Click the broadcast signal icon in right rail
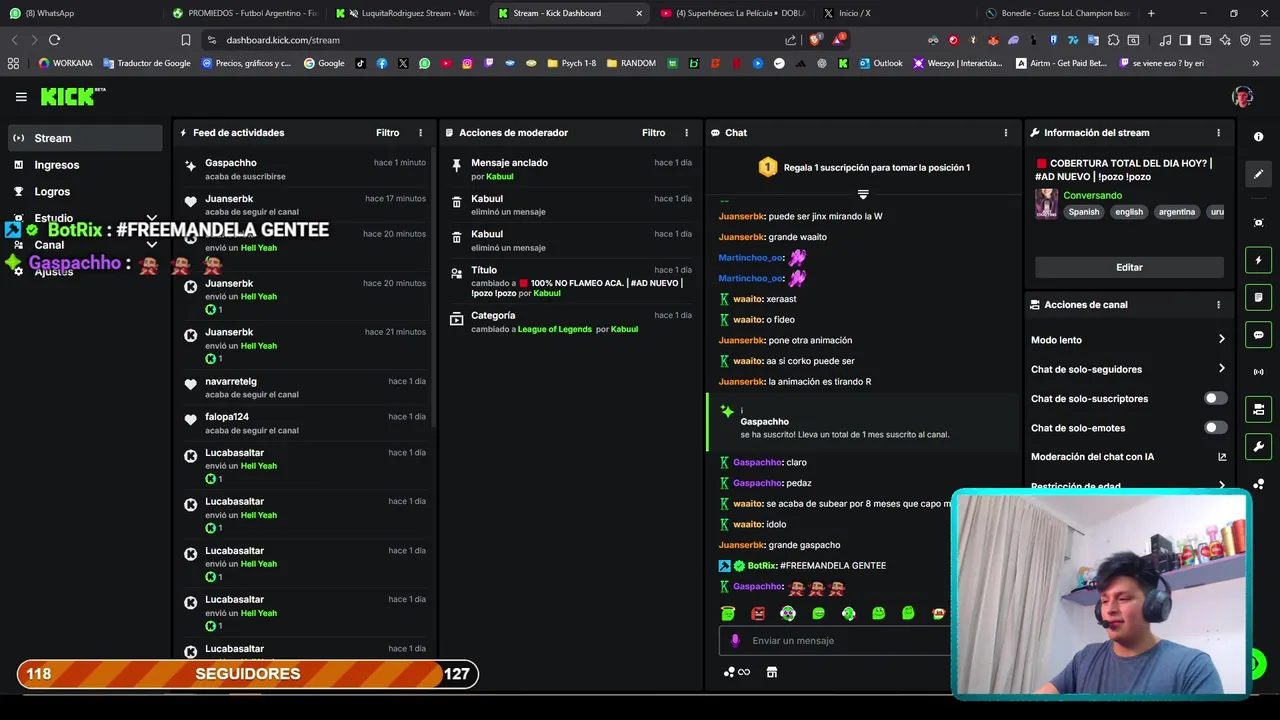Screen dimensions: 1280x720 coord(1258,372)
